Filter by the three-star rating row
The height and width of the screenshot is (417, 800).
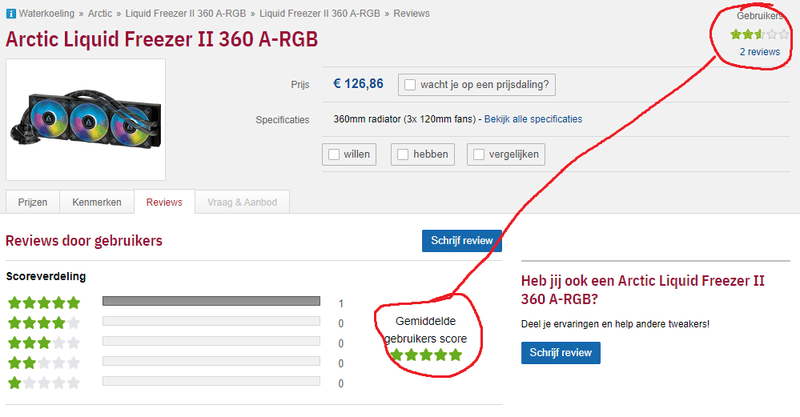[44, 343]
